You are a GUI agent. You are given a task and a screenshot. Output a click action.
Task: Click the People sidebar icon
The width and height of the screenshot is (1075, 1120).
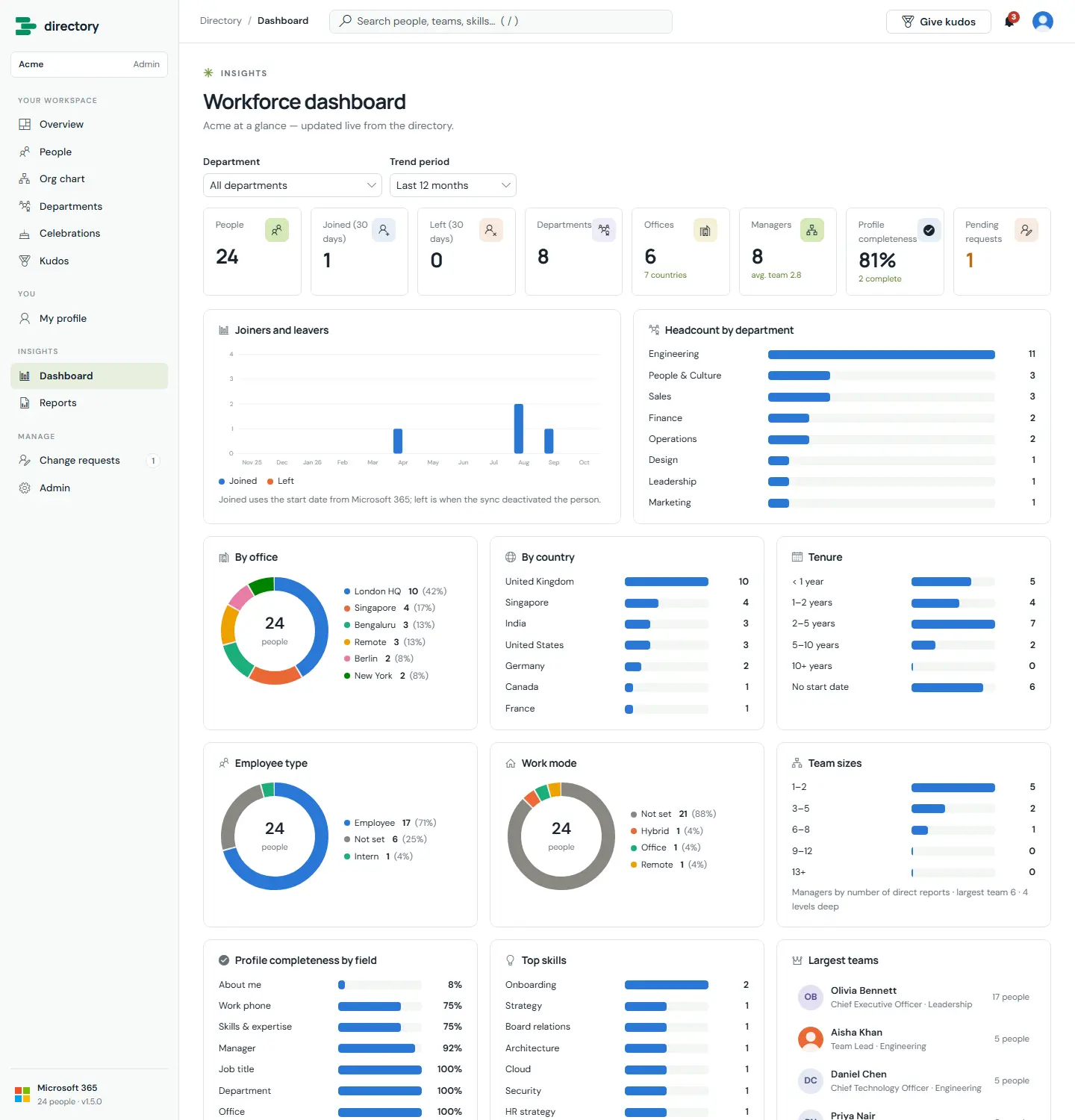coord(25,152)
